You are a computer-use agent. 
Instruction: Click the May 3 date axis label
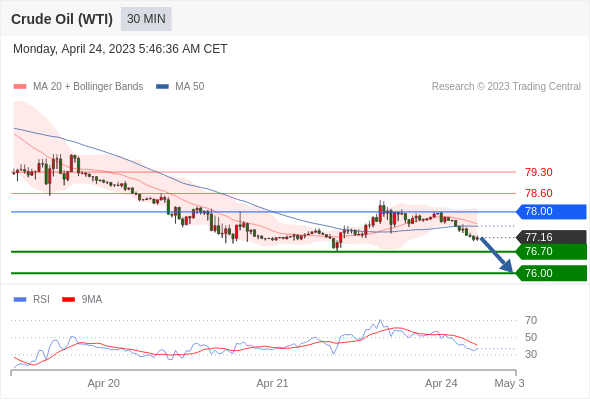coord(509,383)
